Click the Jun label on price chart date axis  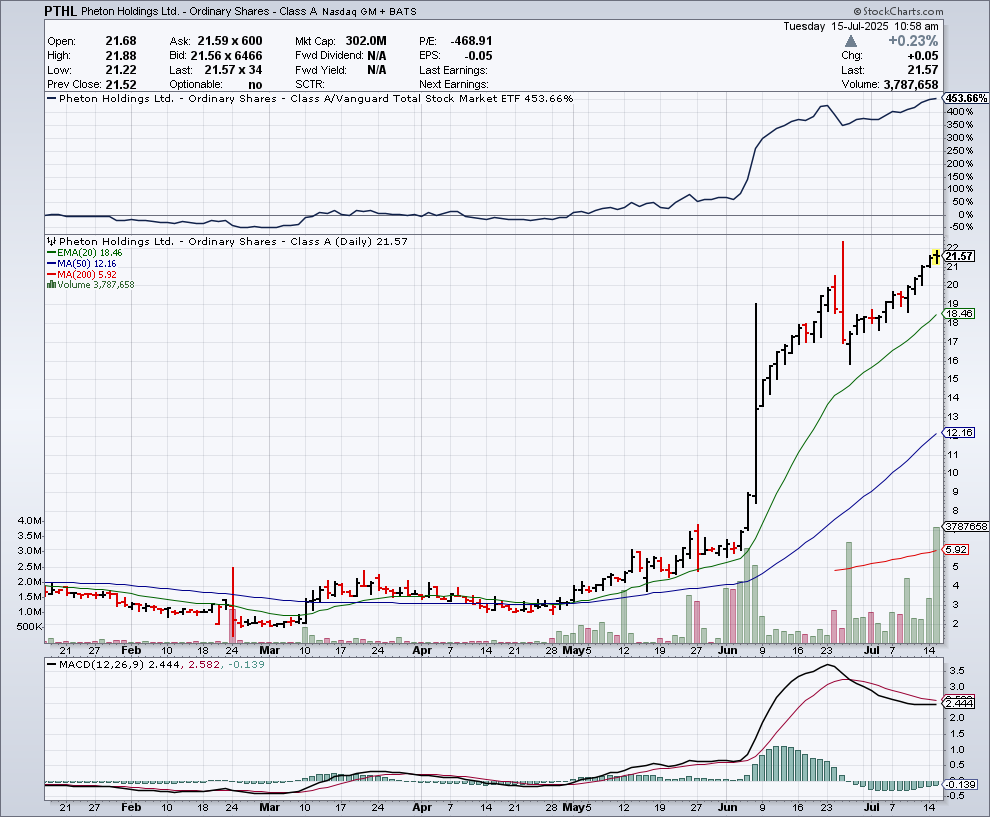pos(727,650)
